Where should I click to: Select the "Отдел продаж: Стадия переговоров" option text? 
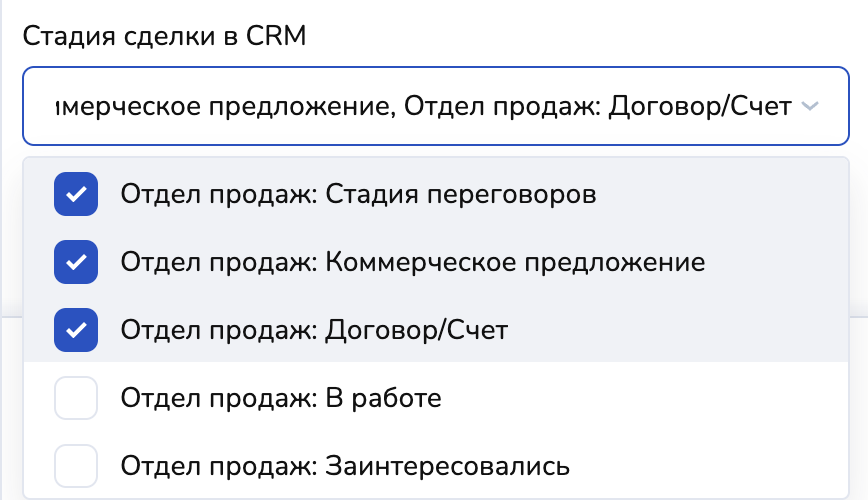point(358,194)
